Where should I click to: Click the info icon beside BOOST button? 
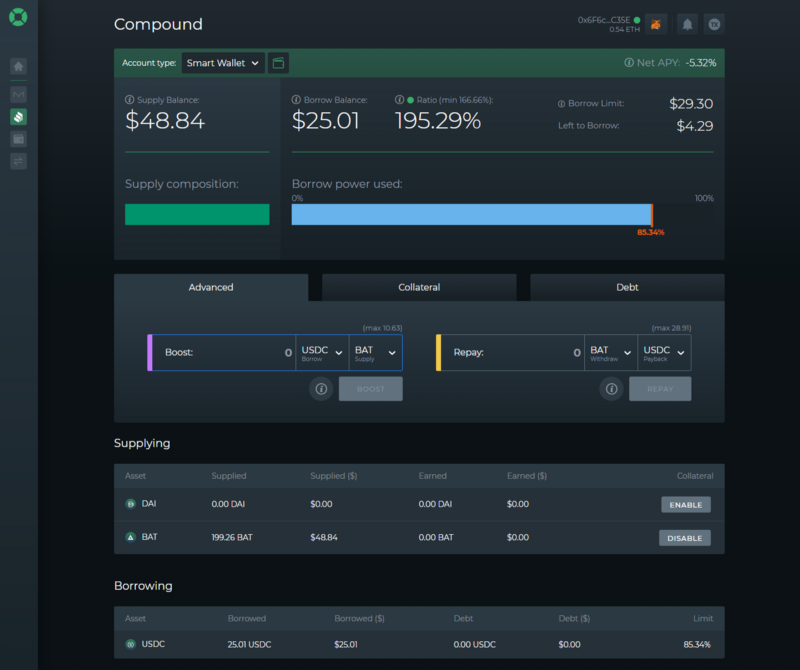click(x=321, y=389)
